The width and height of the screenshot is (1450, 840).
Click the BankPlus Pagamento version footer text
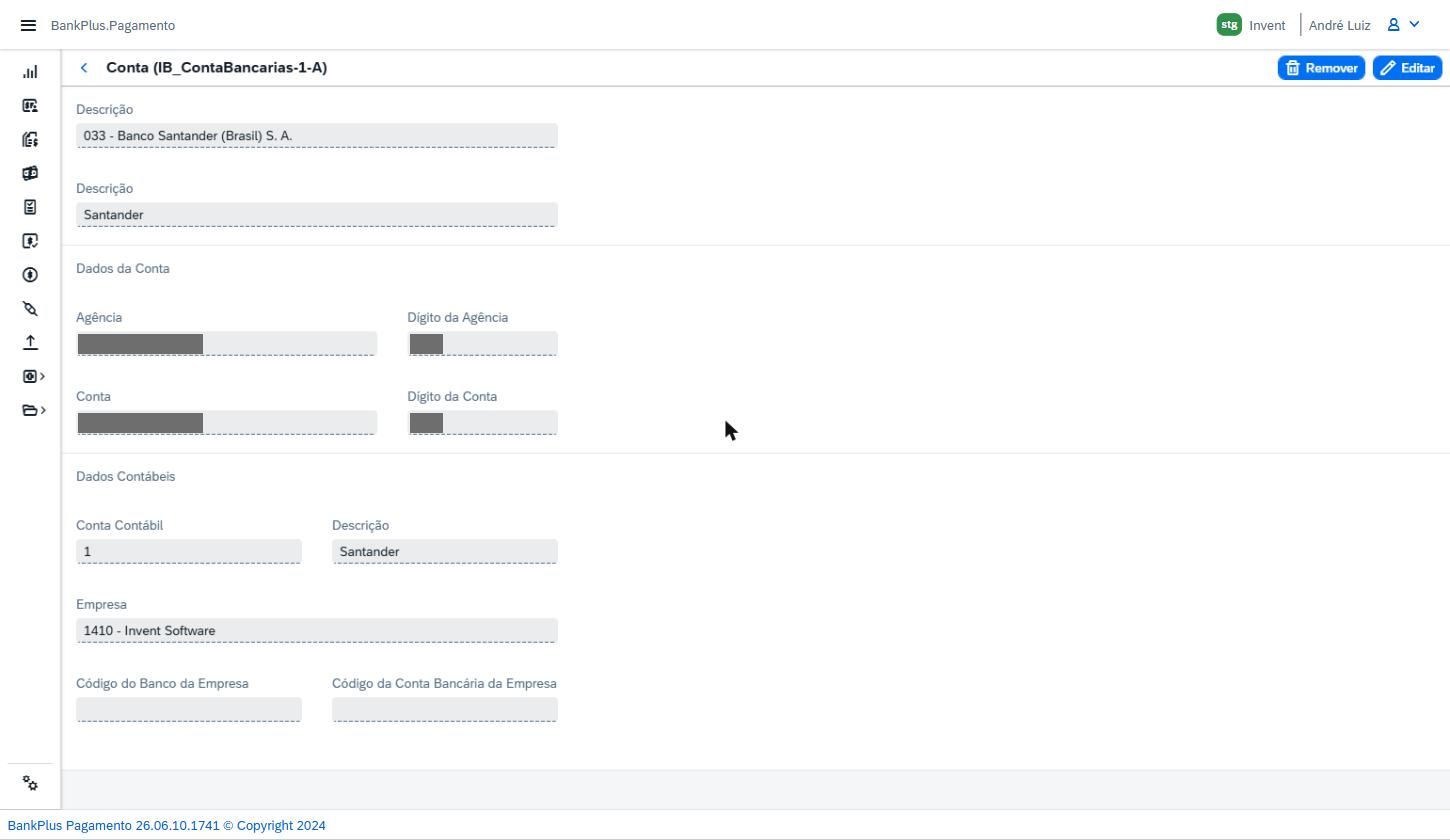coord(167,825)
